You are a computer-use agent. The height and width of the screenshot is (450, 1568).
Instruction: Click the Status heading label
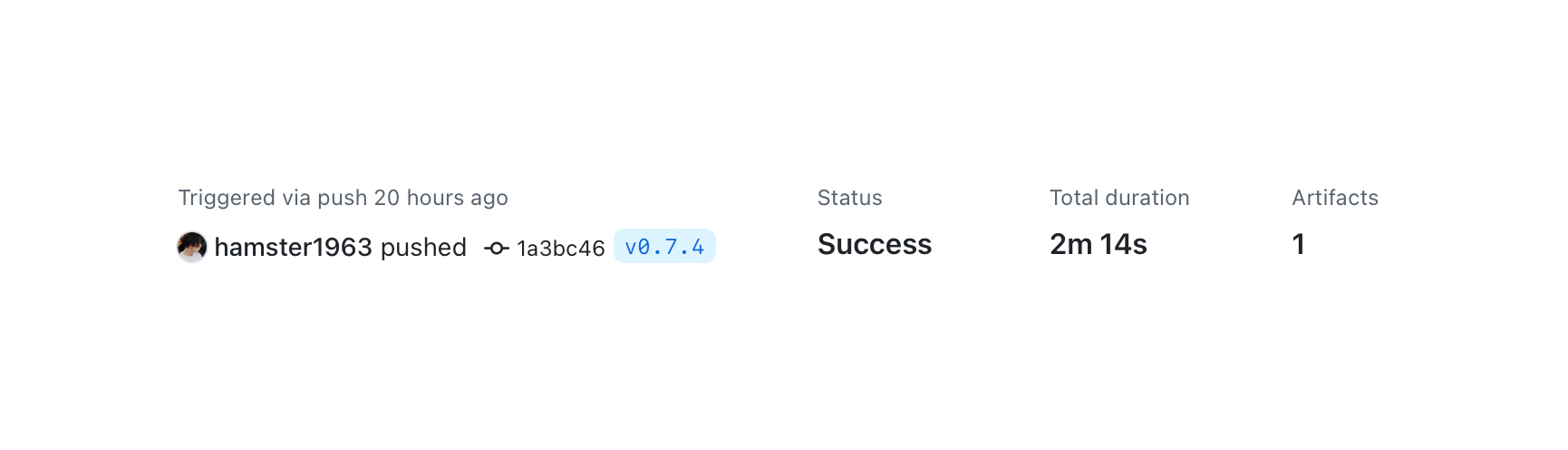point(849,198)
